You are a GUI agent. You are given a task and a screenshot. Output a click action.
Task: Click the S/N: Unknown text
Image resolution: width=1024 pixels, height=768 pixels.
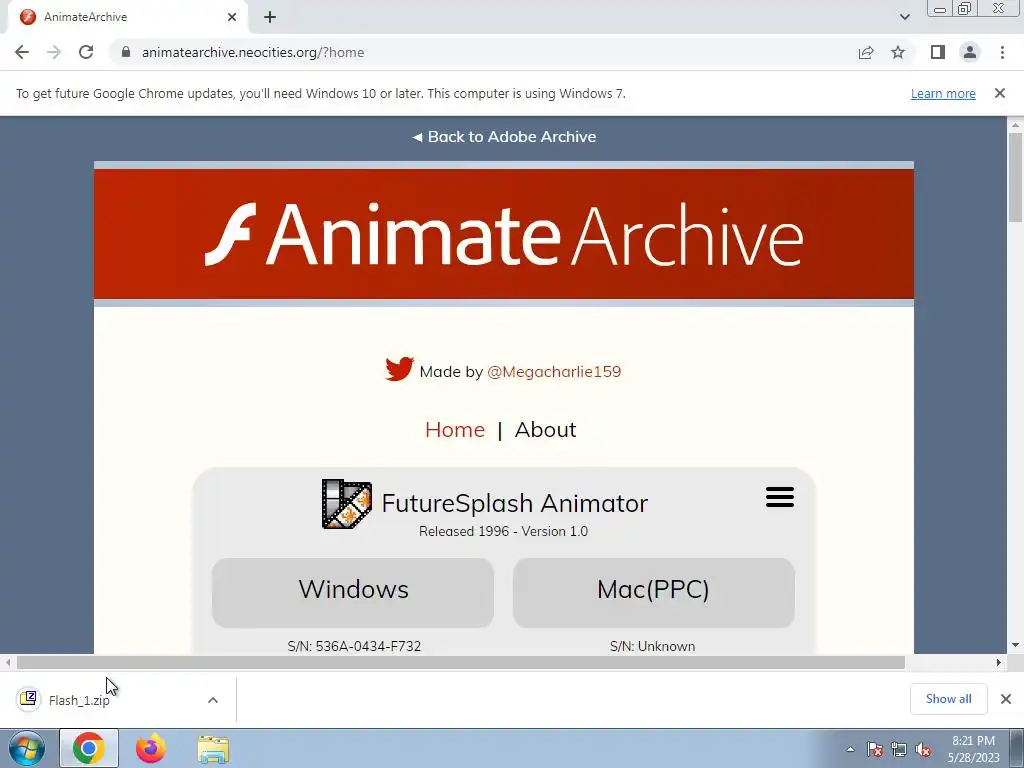point(652,646)
